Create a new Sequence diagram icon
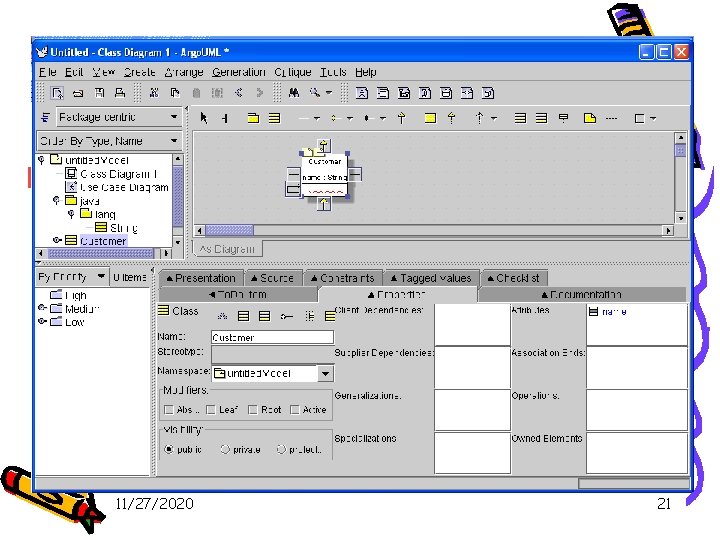This screenshot has width=720, height=540. [404, 93]
